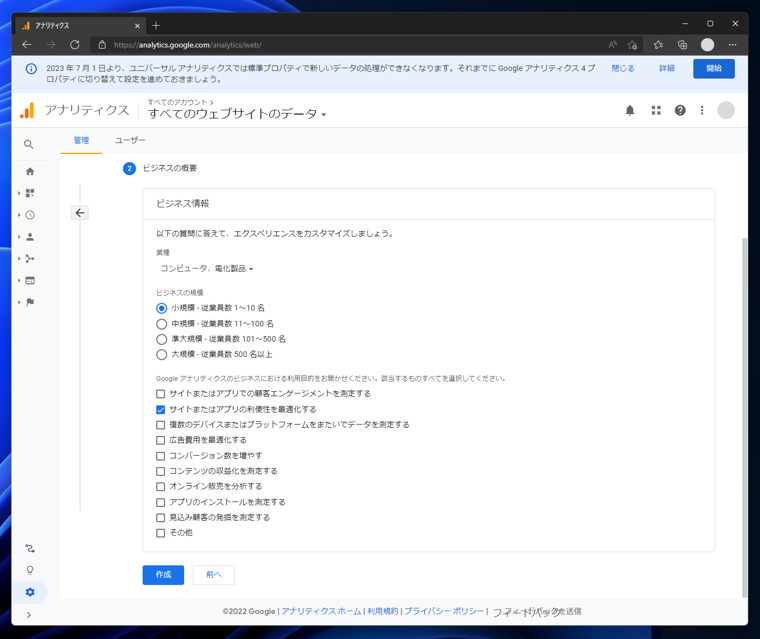This screenshot has width=760, height=639.
Task: Open the Customization dashboard icon in the sidebar
Action: 30,193
